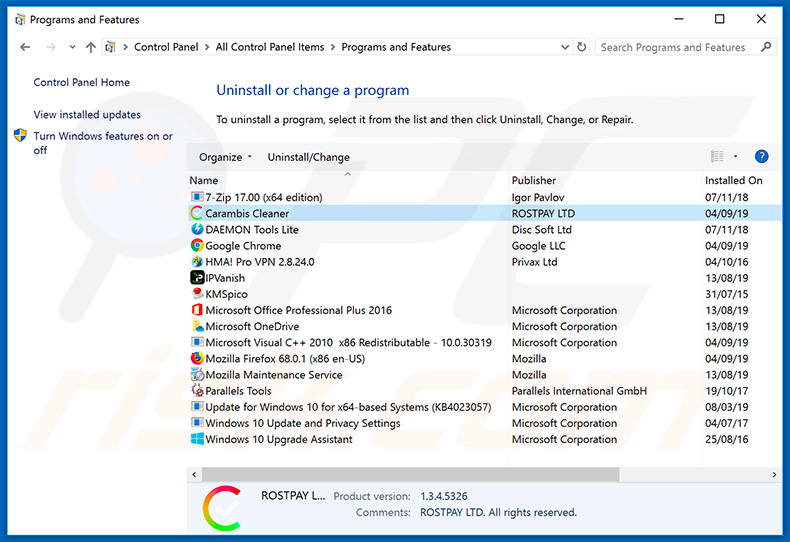This screenshot has width=790, height=542.
Task: Click the Microsoft Office icon
Action: pyautogui.click(x=197, y=310)
